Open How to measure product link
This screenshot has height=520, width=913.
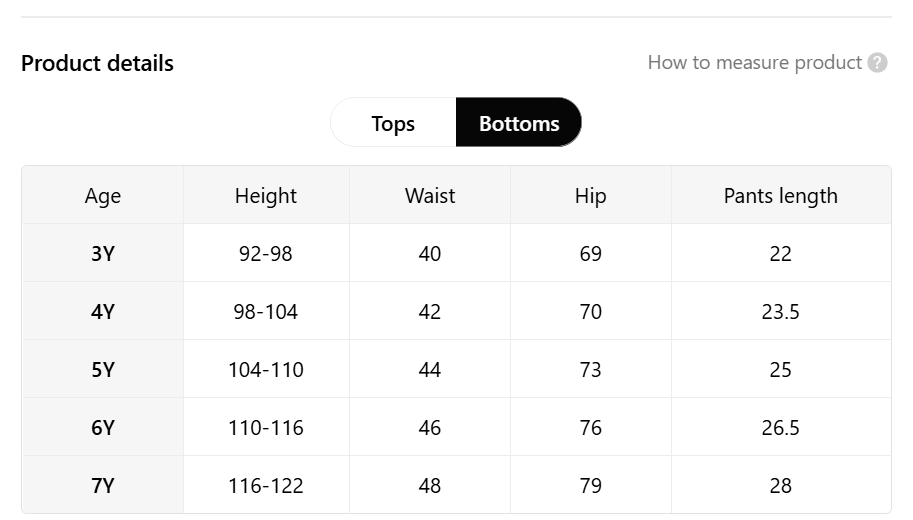point(755,62)
